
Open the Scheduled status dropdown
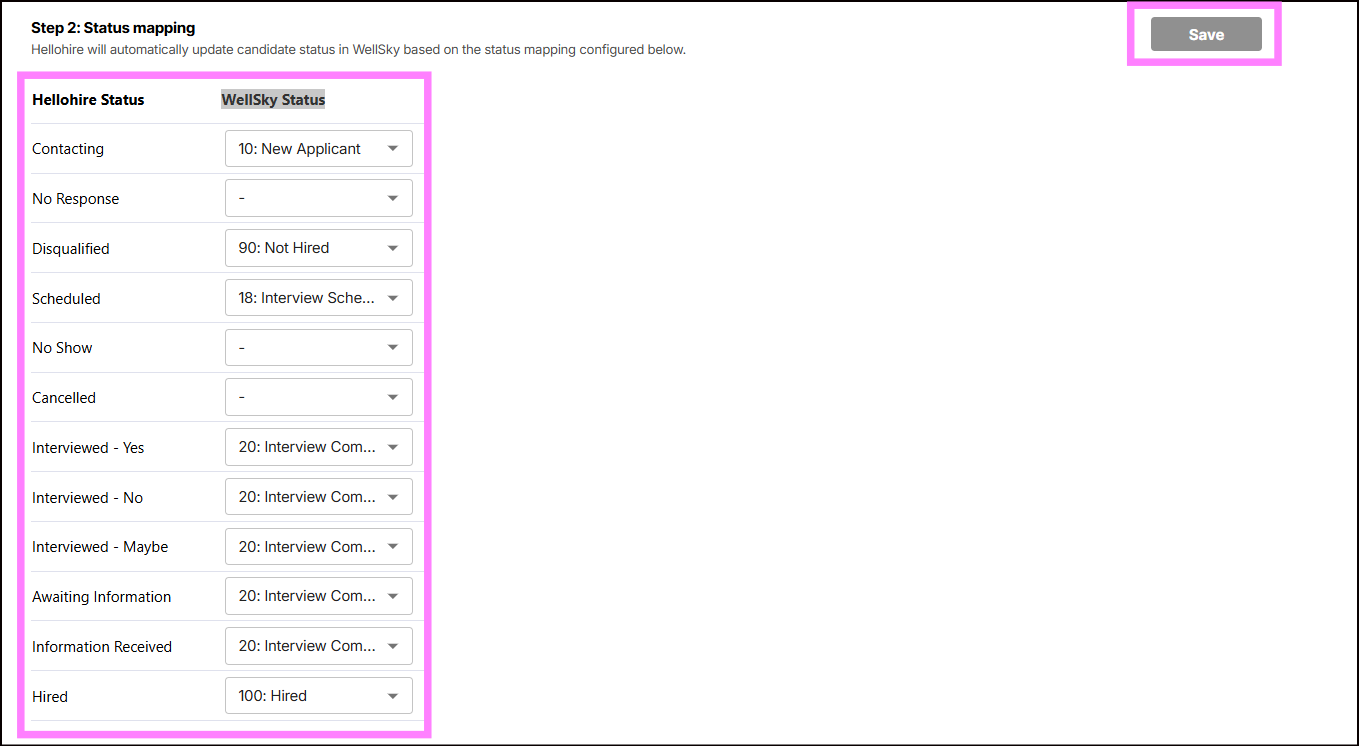click(x=319, y=298)
